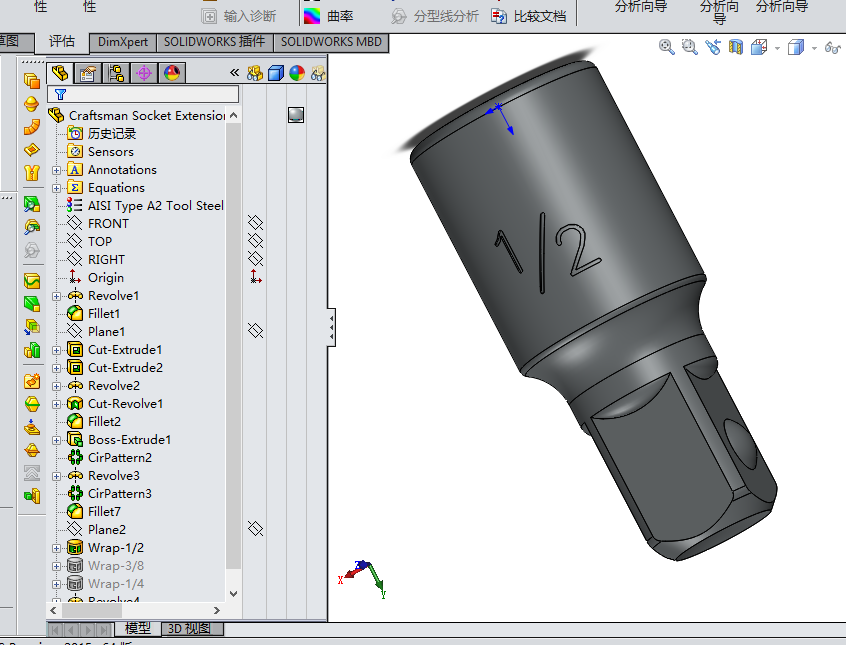Click the tree horizontal scrollbar right arrow
The width and height of the screenshot is (846, 645).
tap(216, 610)
